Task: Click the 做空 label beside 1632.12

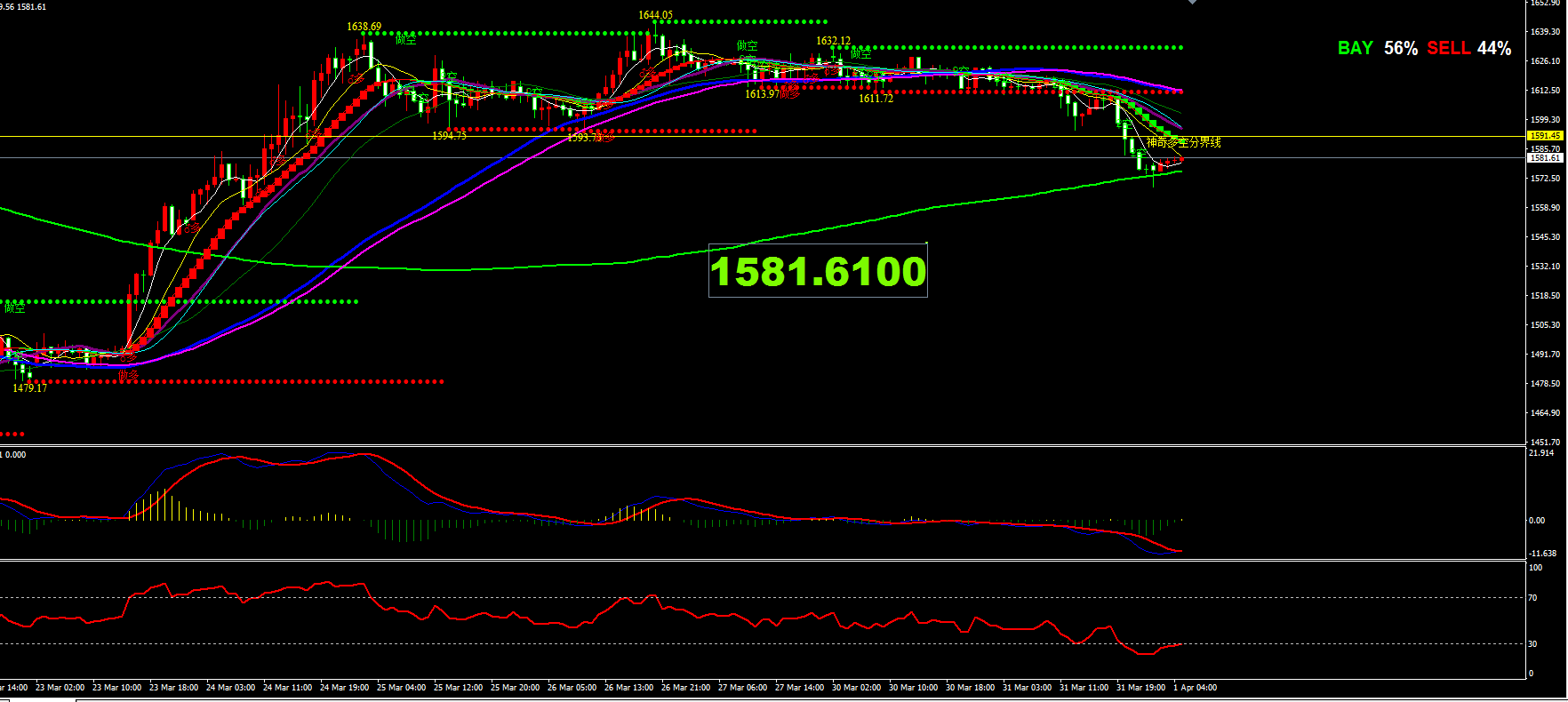Action: coord(861,53)
